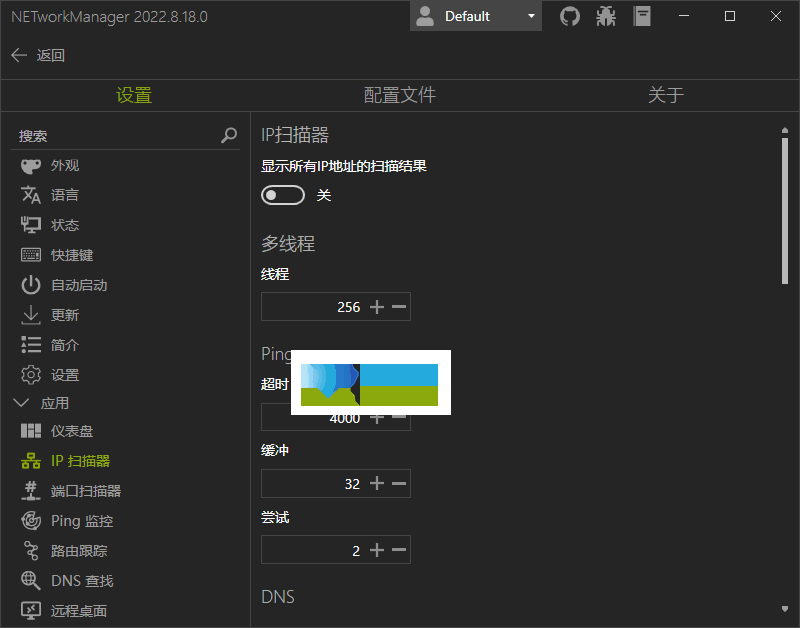Click the Ping 监控 radar icon
This screenshot has width=800, height=628.
click(31, 521)
